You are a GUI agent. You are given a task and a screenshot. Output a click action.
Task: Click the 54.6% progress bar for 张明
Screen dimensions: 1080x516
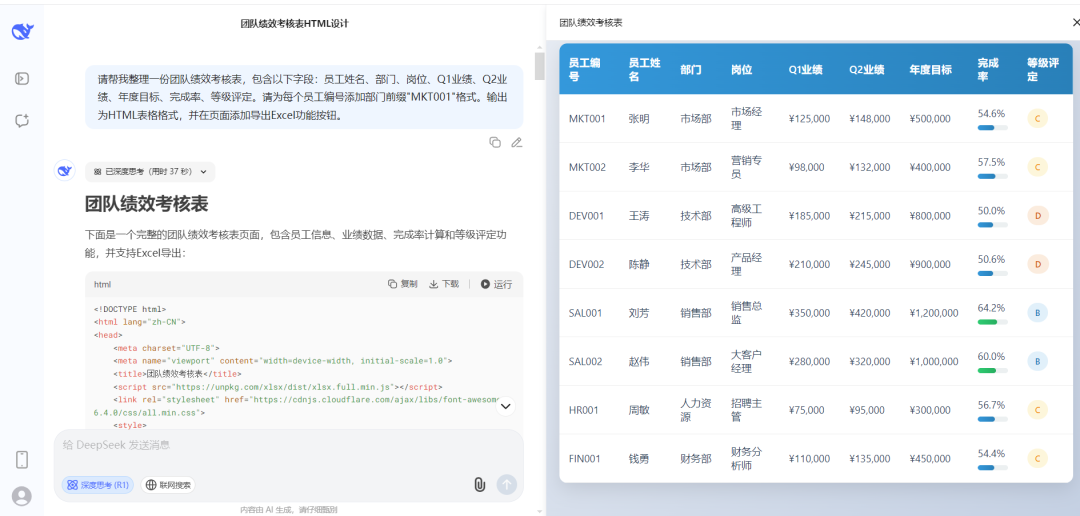pyautogui.click(x=993, y=127)
